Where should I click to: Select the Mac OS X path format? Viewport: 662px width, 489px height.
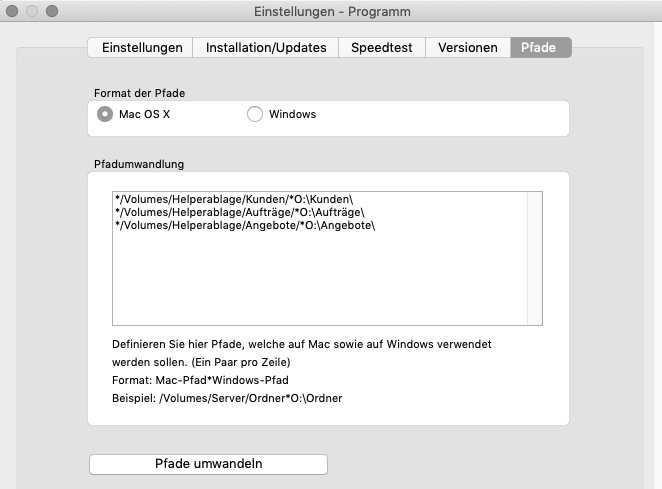(x=105, y=114)
